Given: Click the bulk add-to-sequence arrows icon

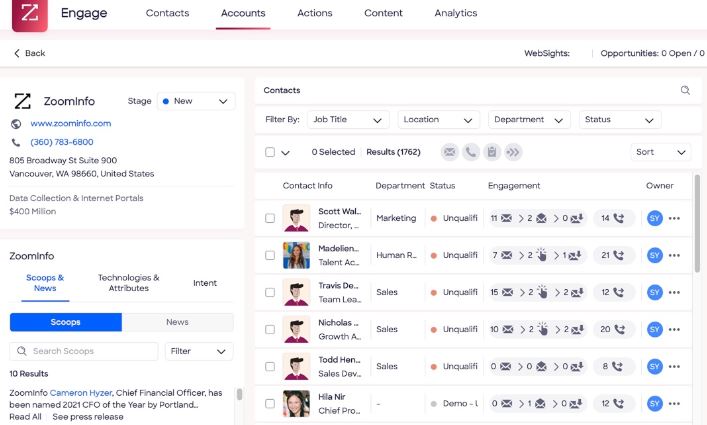Looking at the screenshot, I should point(513,152).
